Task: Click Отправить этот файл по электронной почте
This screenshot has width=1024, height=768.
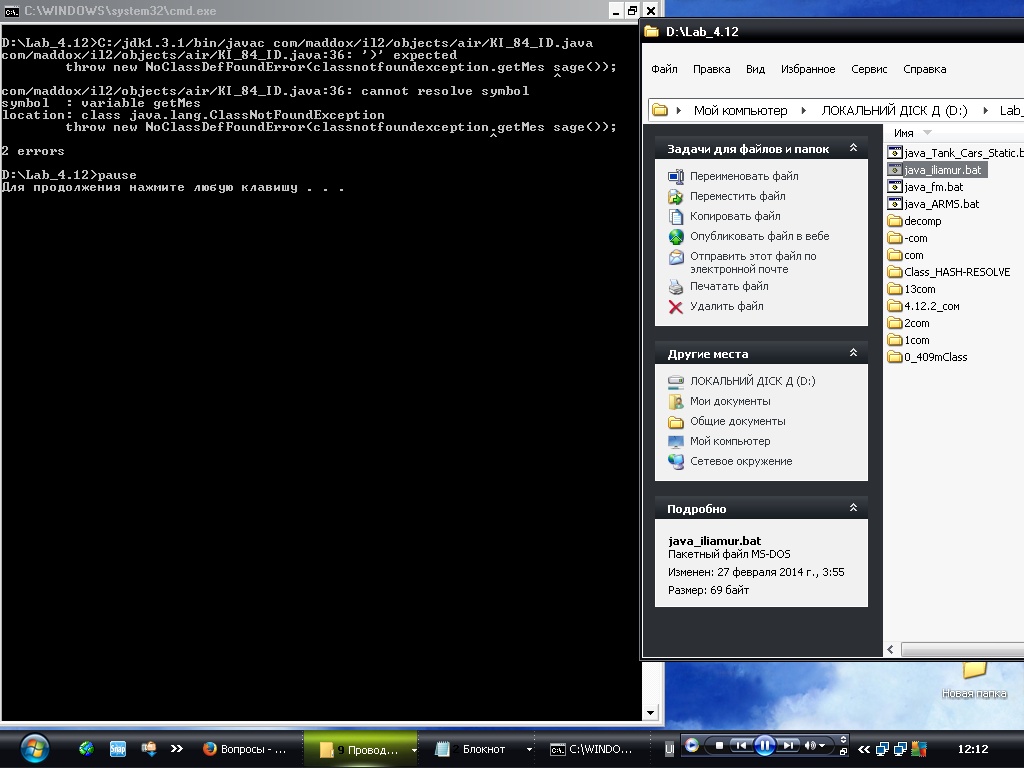Action: click(x=753, y=263)
